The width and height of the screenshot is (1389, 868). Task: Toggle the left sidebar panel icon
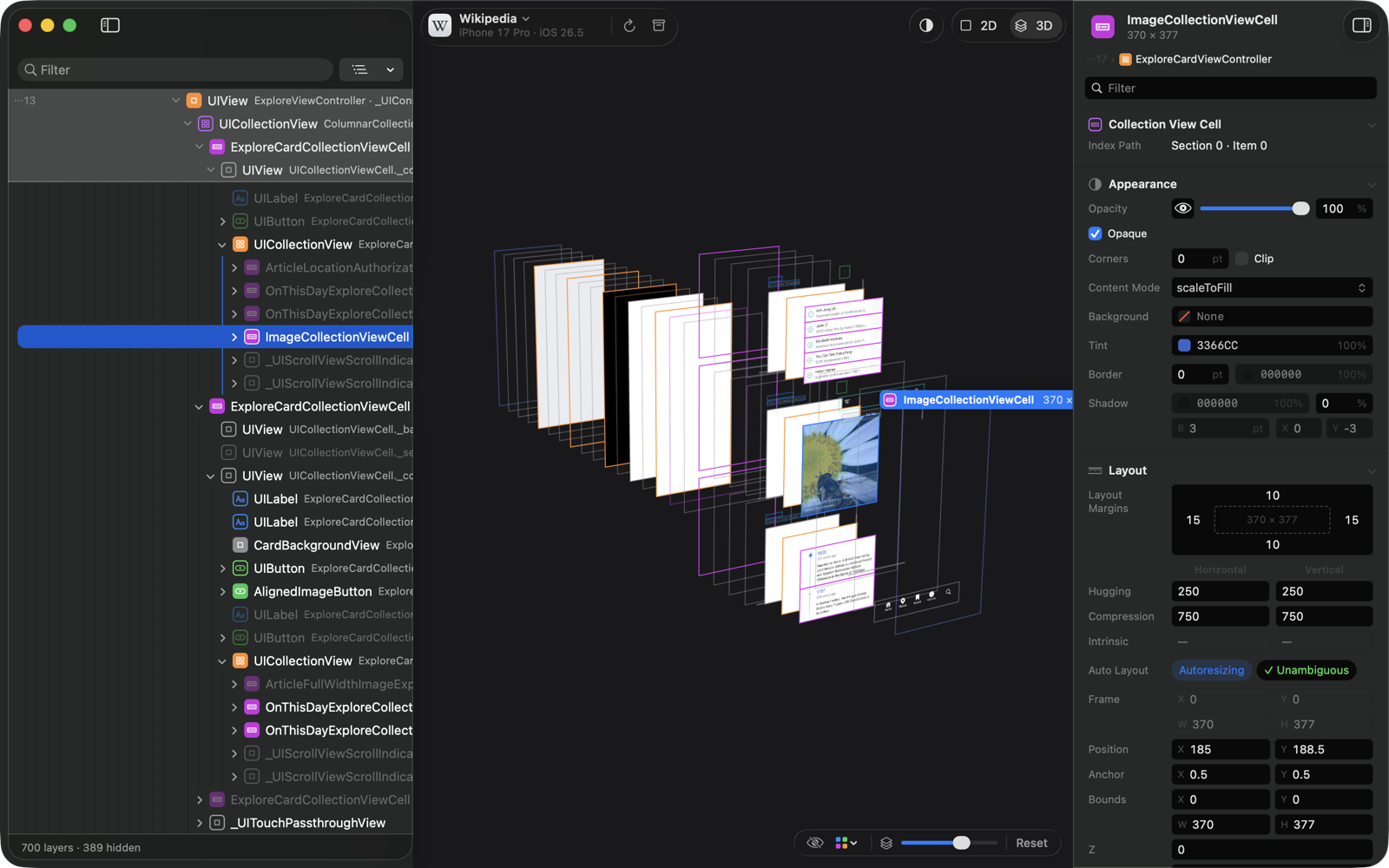[110, 25]
